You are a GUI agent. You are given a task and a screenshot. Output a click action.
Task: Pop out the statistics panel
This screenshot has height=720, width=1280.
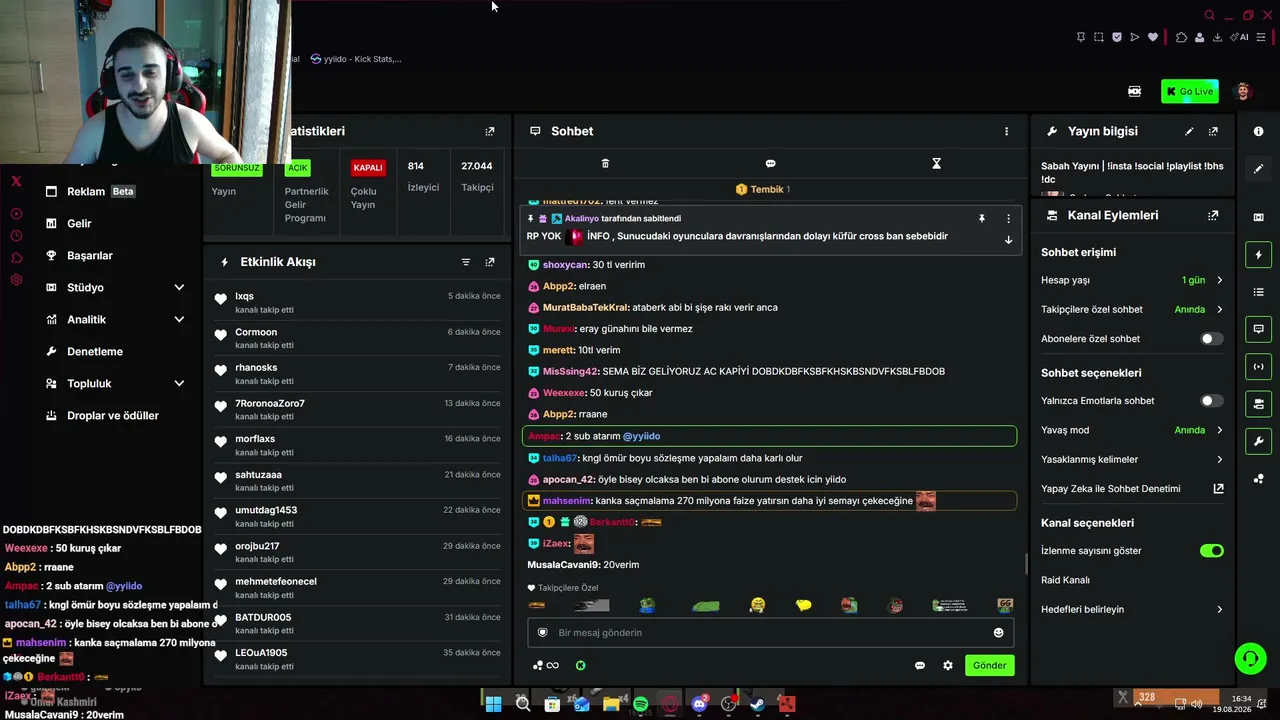[490, 131]
